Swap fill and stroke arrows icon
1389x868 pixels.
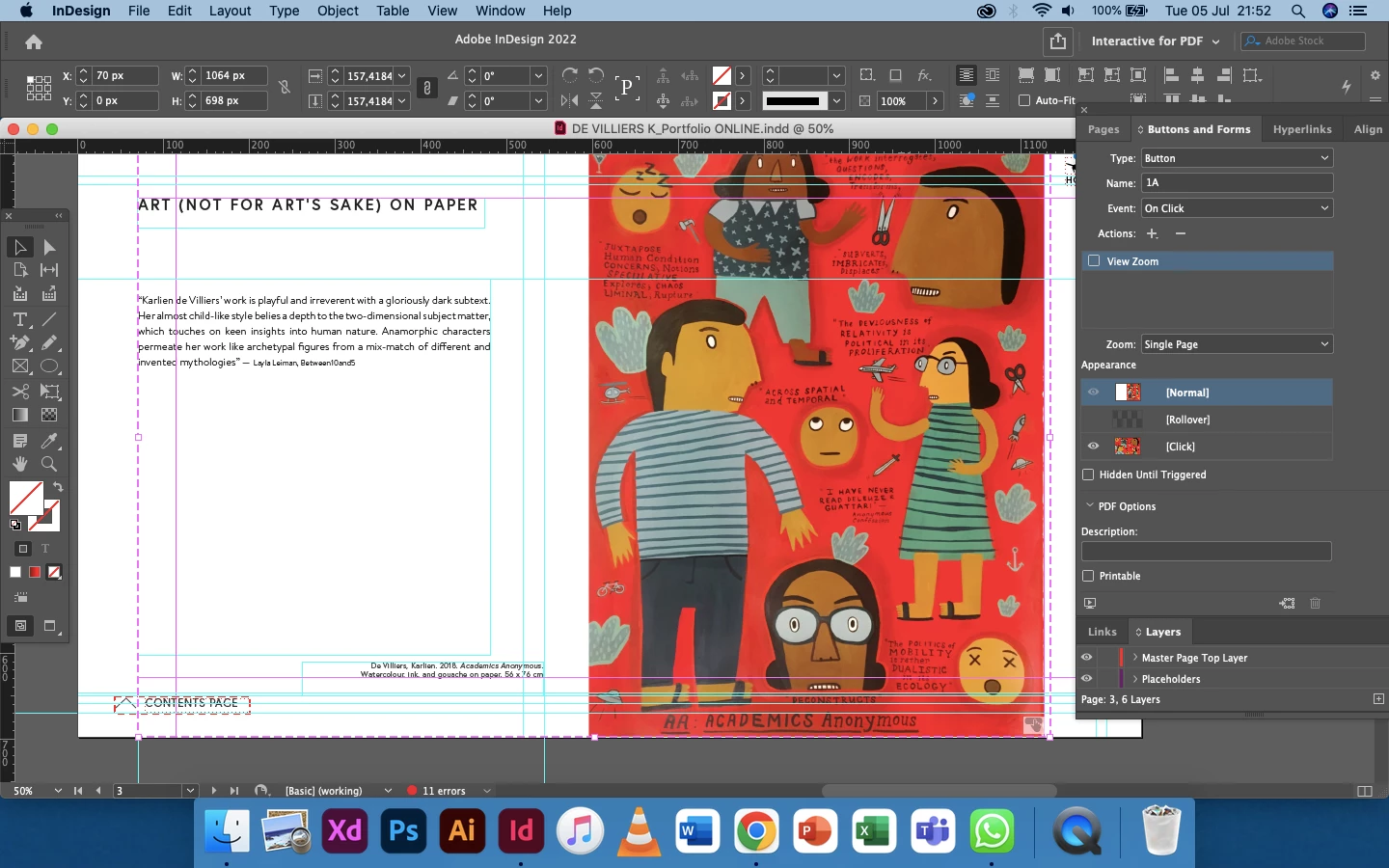pos(58,487)
